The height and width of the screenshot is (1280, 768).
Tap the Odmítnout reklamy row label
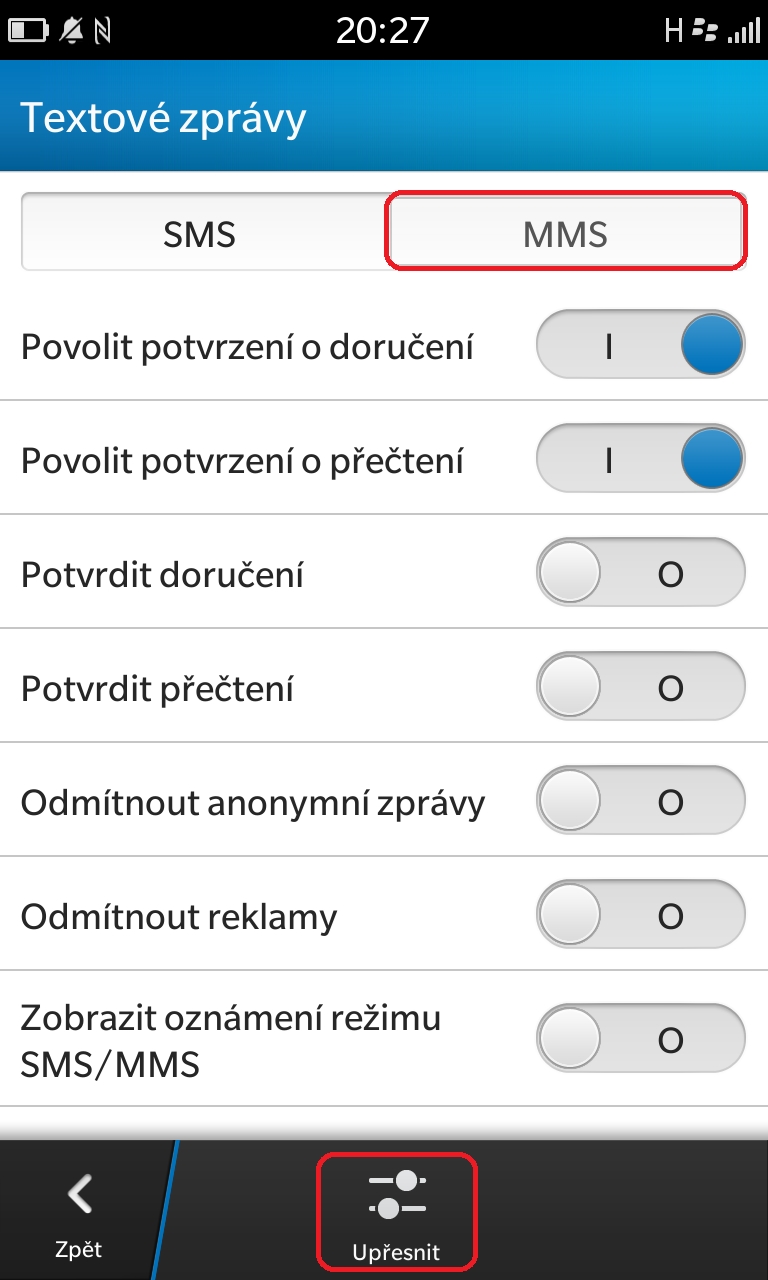(x=179, y=916)
